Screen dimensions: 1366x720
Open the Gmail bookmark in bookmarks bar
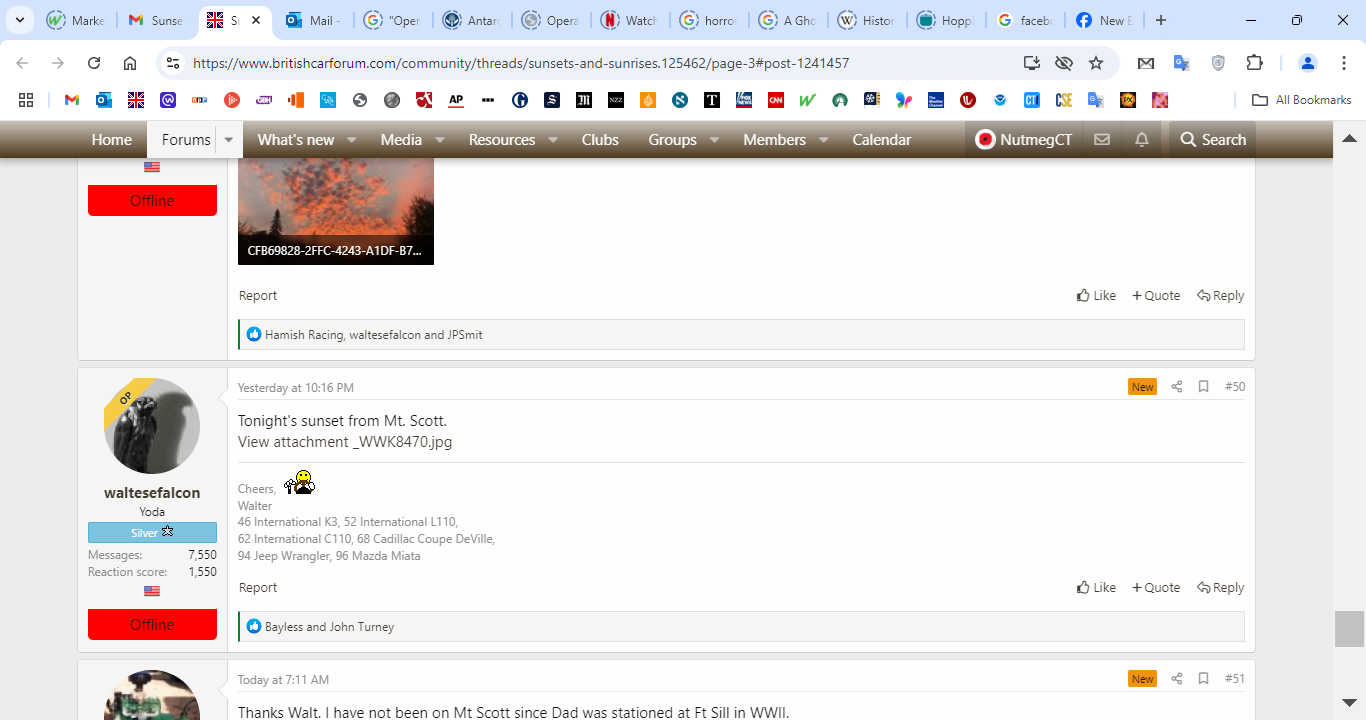coord(71,100)
